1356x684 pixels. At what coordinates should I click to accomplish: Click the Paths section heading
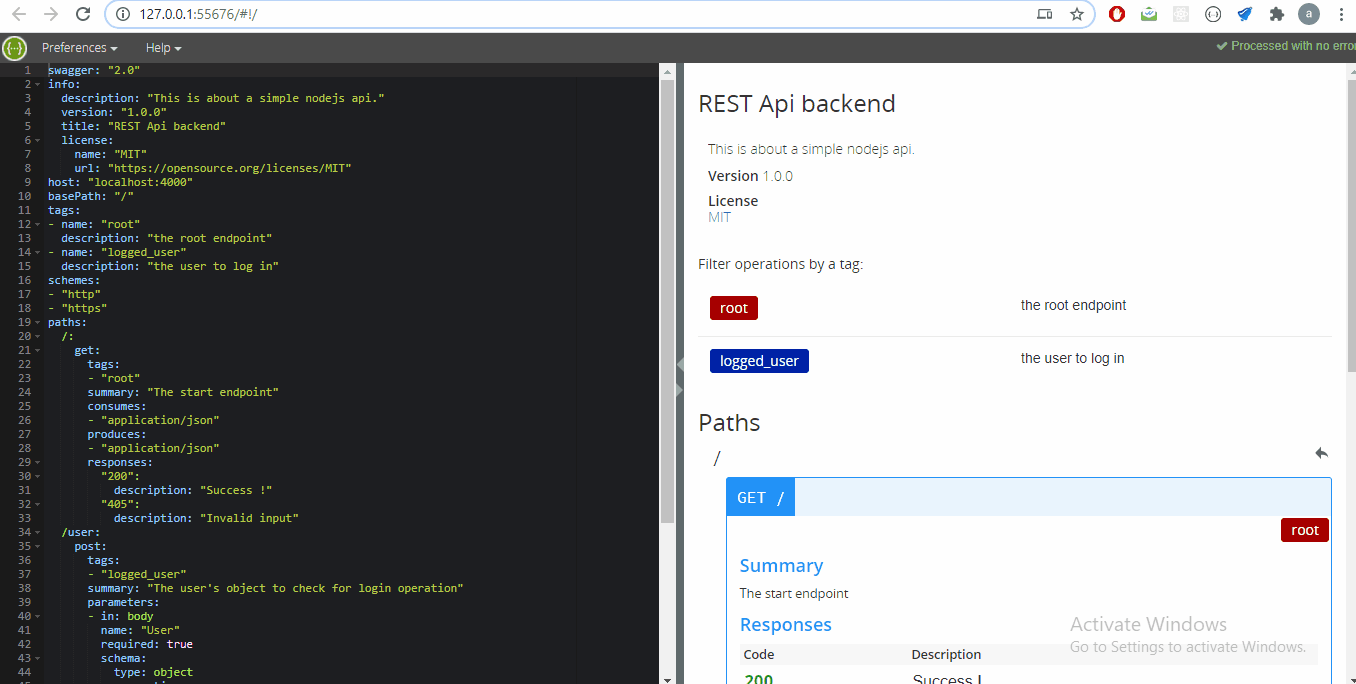[729, 423]
